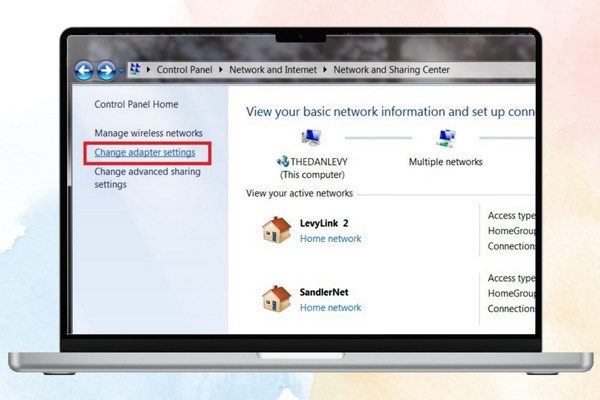Open Control Panel Home link
Screen dimensions: 600x400
click(136, 104)
